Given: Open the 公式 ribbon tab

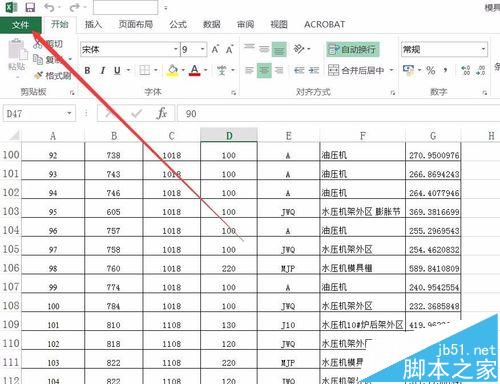Looking at the screenshot, I should 178,24.
